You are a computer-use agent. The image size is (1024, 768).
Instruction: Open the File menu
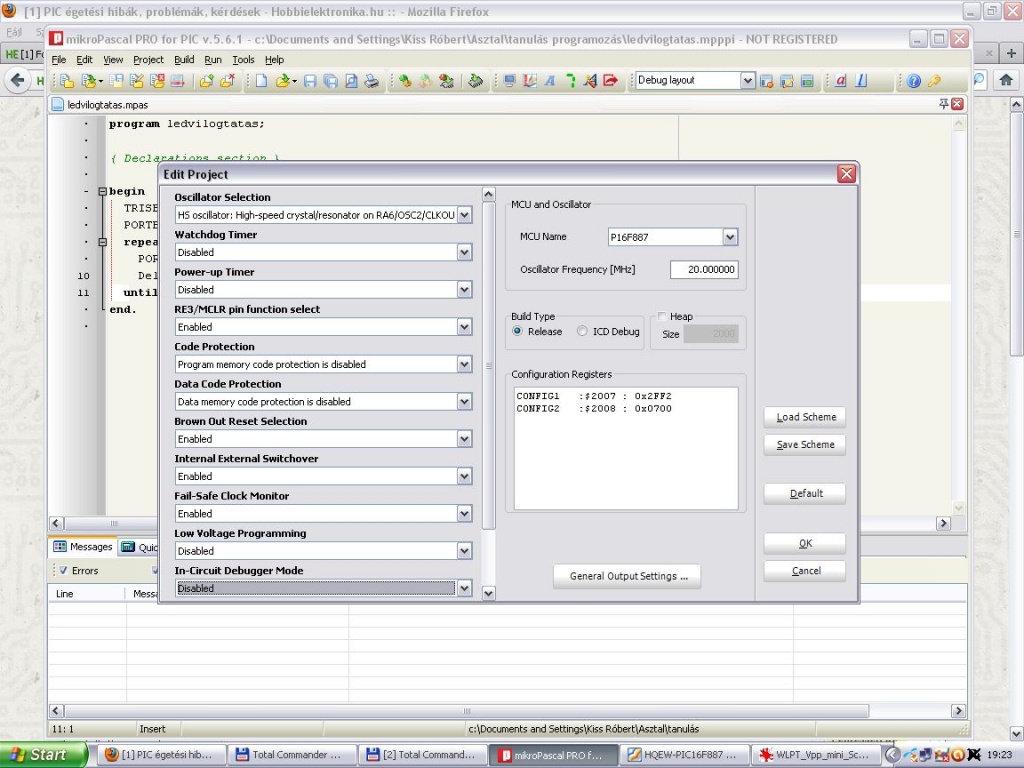tap(59, 59)
